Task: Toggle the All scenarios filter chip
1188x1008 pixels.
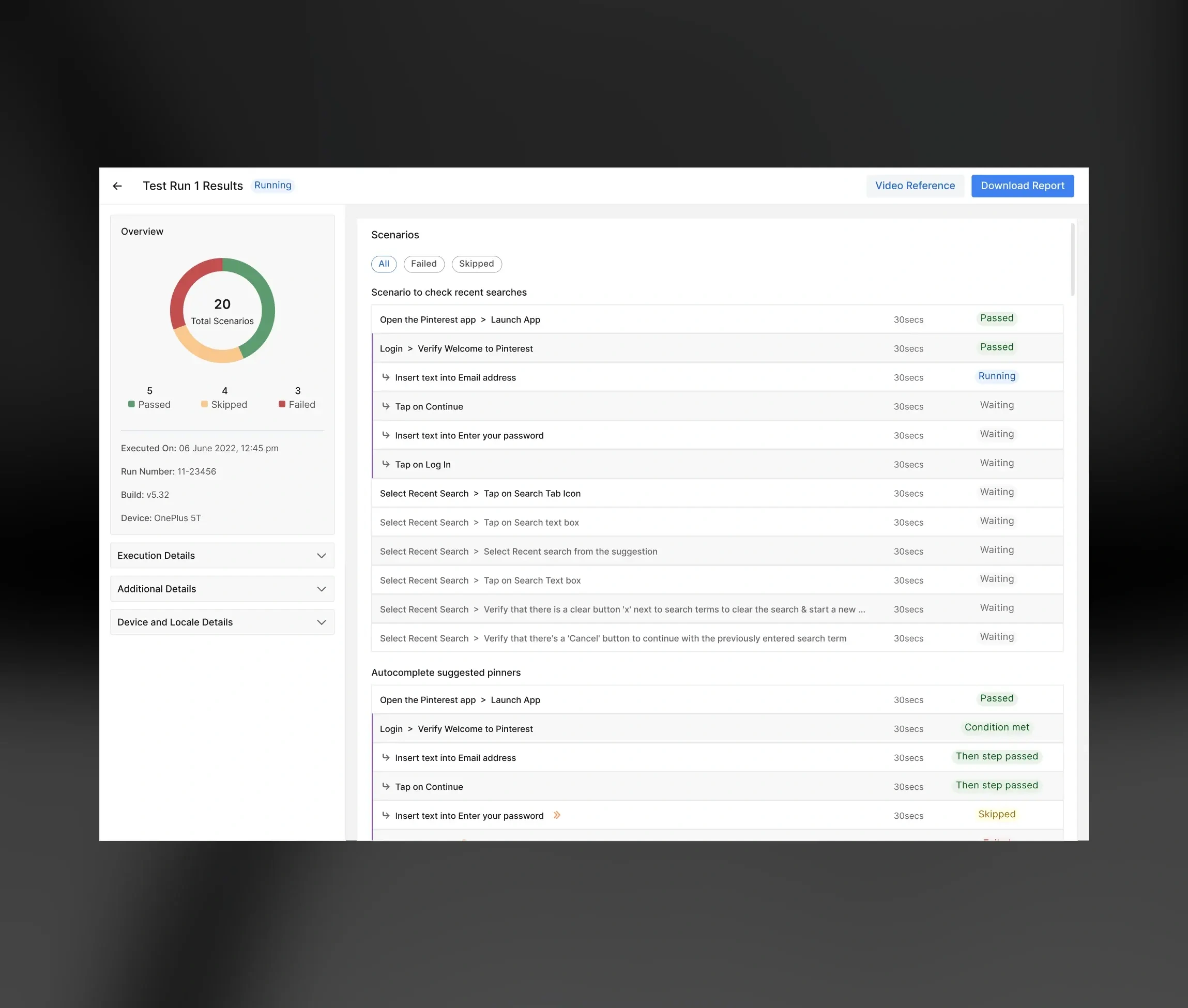Action: point(384,264)
